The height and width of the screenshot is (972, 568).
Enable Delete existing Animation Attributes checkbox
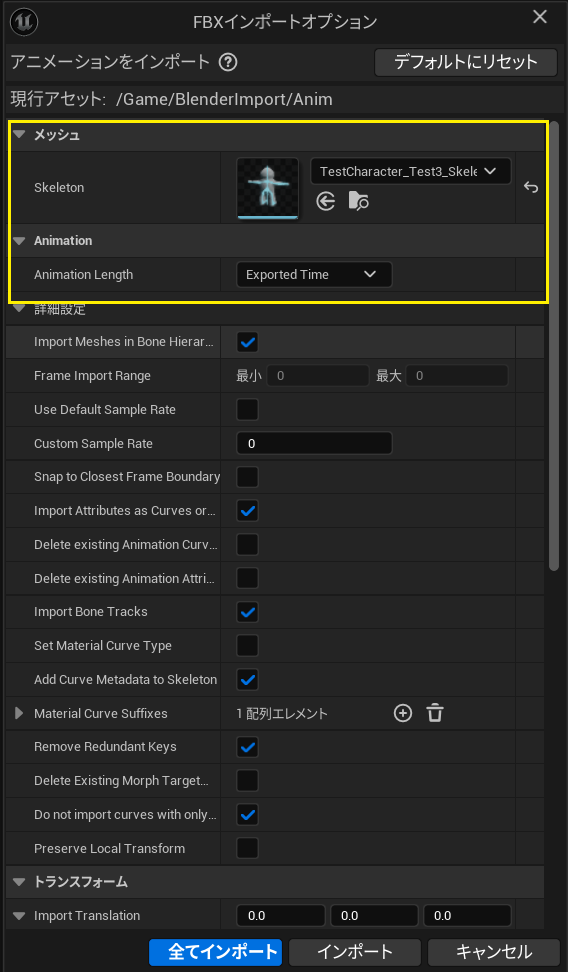pos(248,578)
